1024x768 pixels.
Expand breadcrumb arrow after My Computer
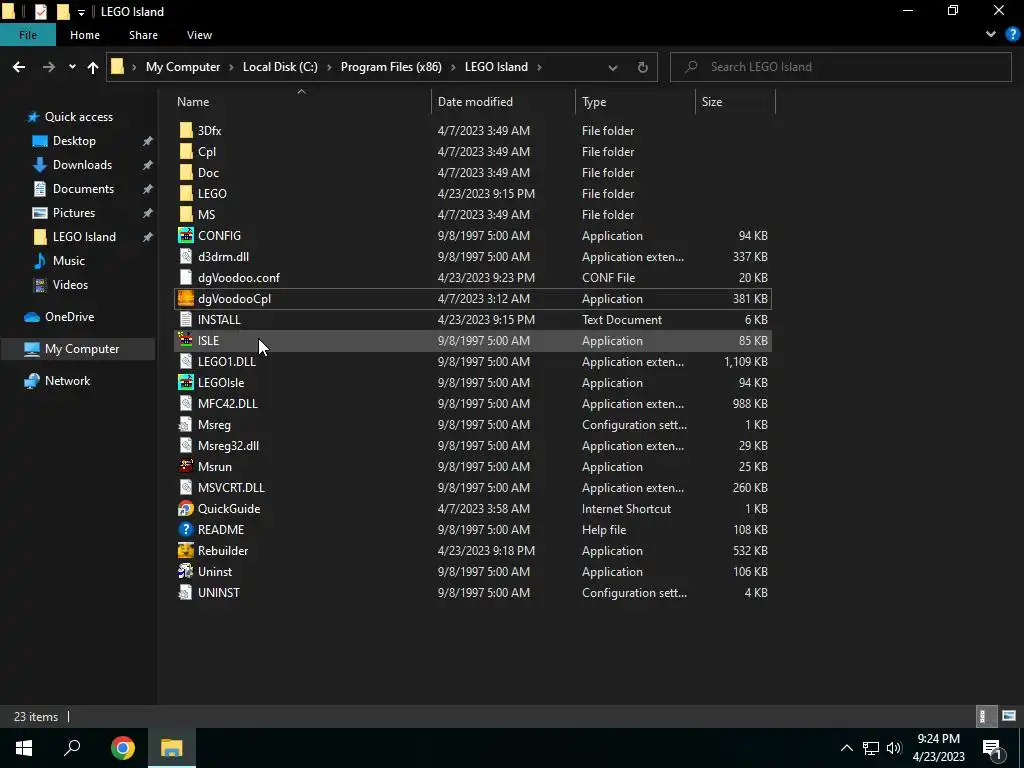[x=231, y=67]
